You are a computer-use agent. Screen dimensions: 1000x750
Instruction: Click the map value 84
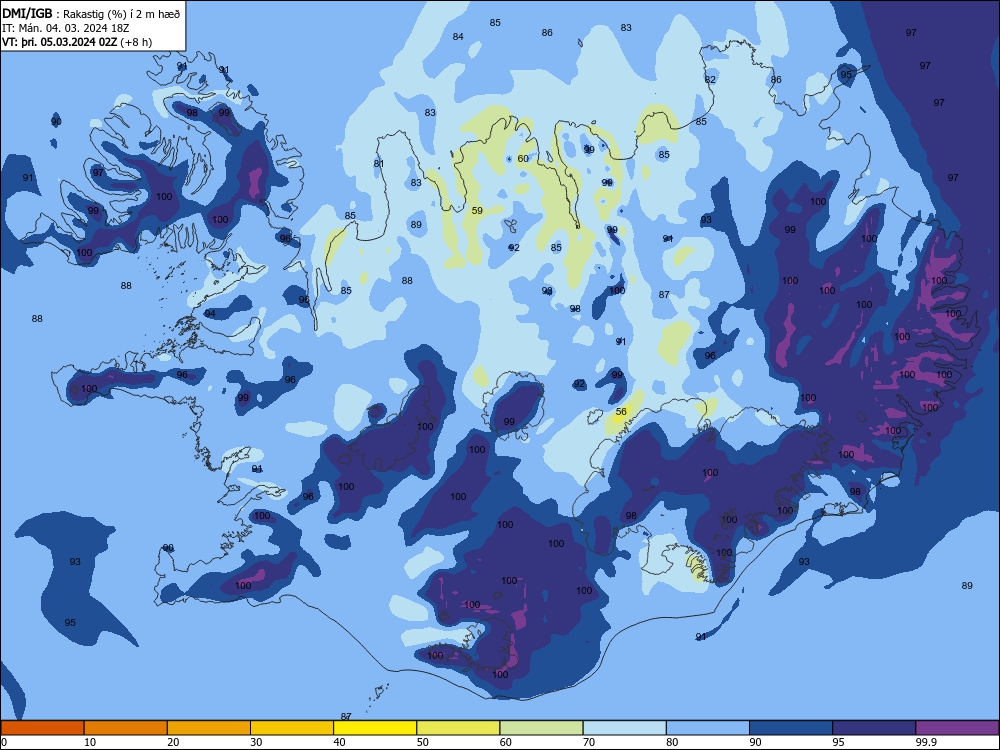[458, 36]
